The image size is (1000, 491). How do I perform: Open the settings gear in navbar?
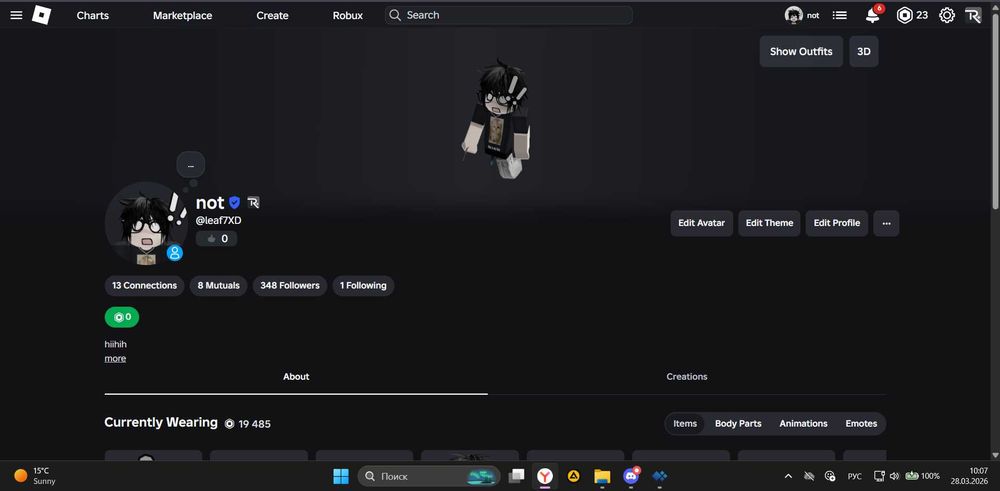[946, 15]
